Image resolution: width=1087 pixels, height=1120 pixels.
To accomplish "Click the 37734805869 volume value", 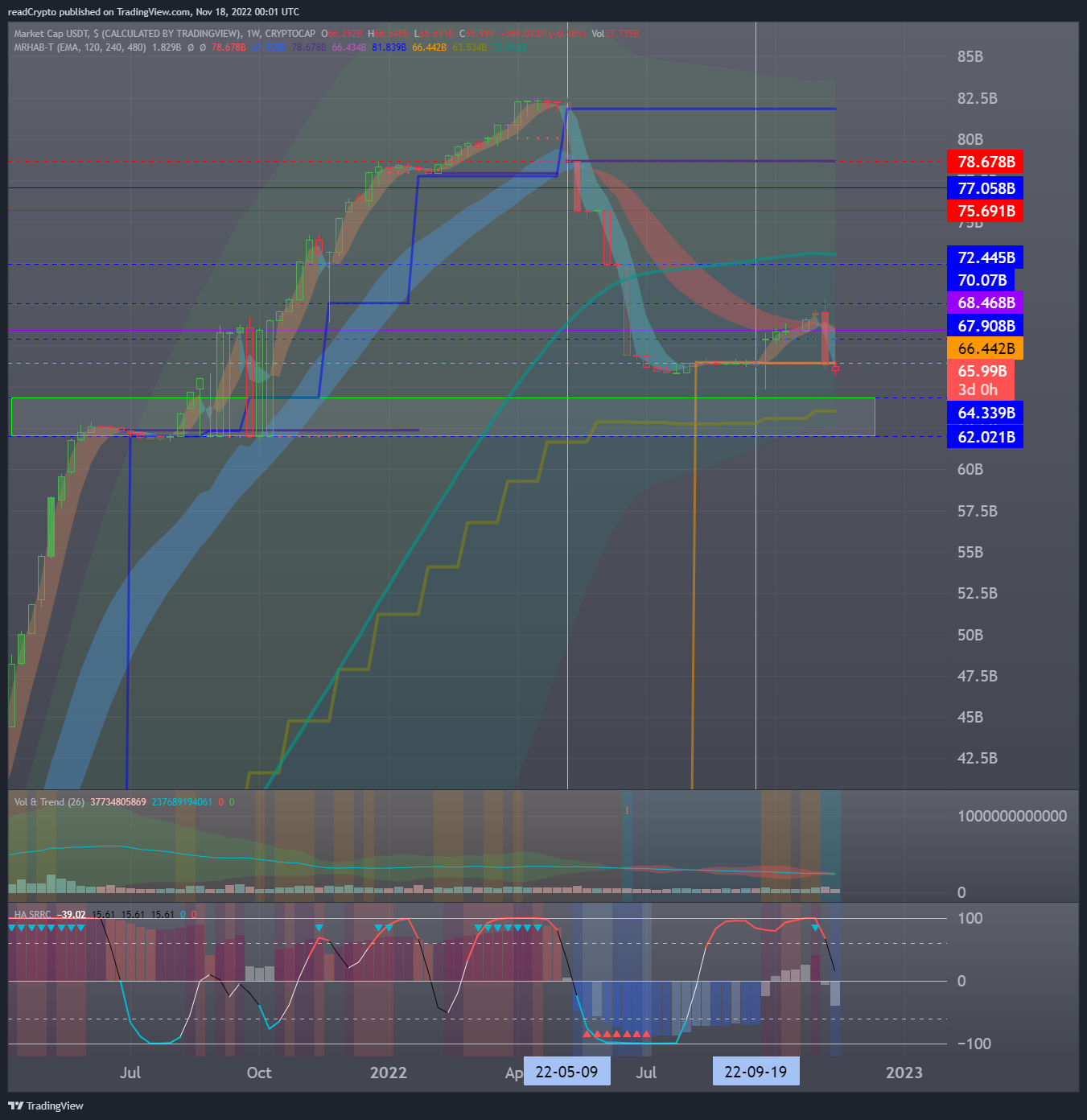I will click(118, 802).
